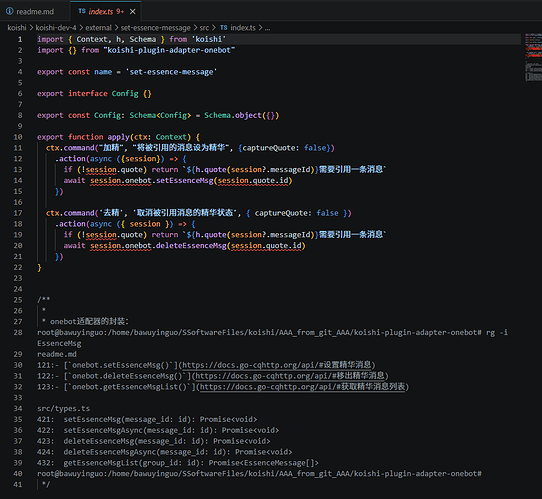Click setEssenceMsgAsync signature on line 36
This screenshot has width=542, height=499.
coord(171,430)
